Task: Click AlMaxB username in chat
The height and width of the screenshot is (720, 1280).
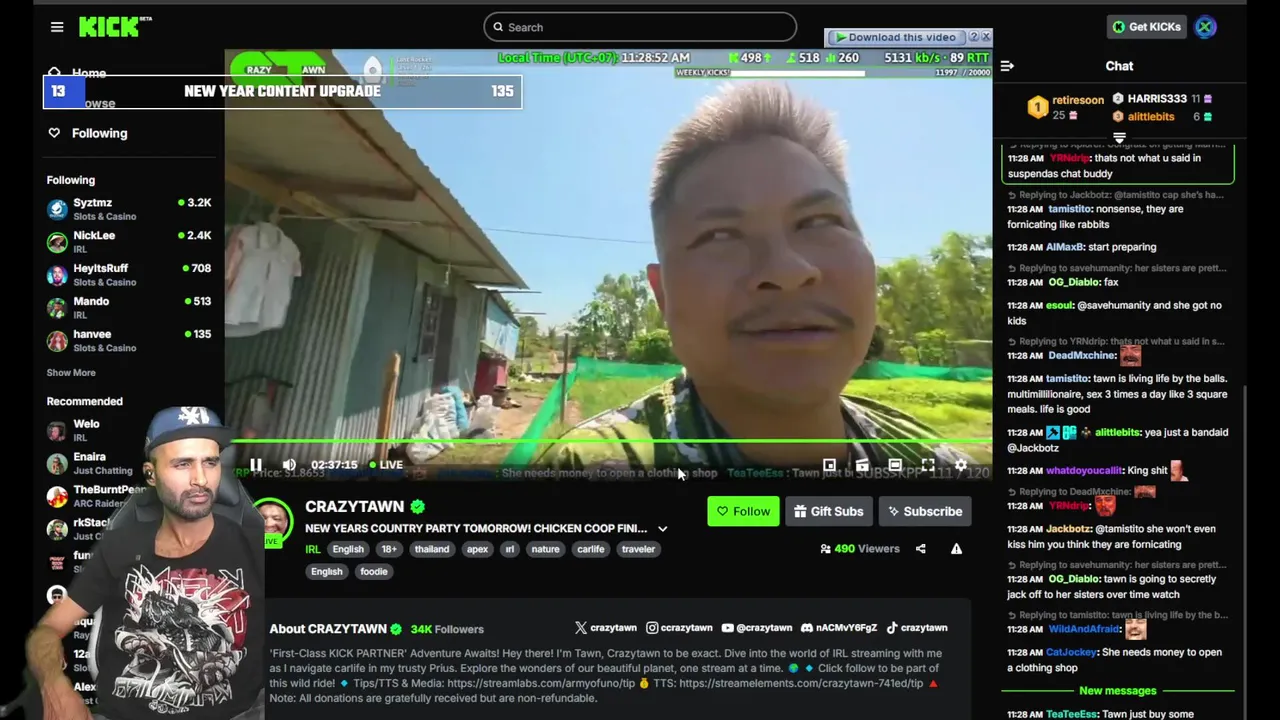Action: 1064,247
